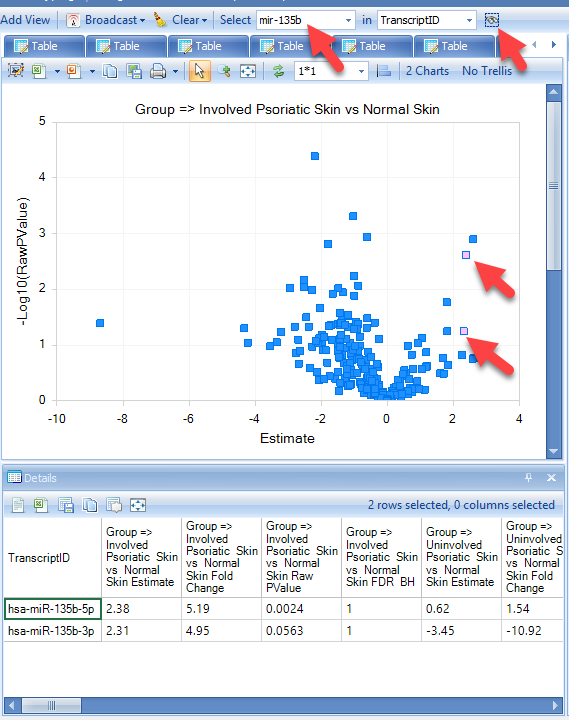569x720 pixels.
Task: Click the 2 Charts button
Action: click(427, 71)
